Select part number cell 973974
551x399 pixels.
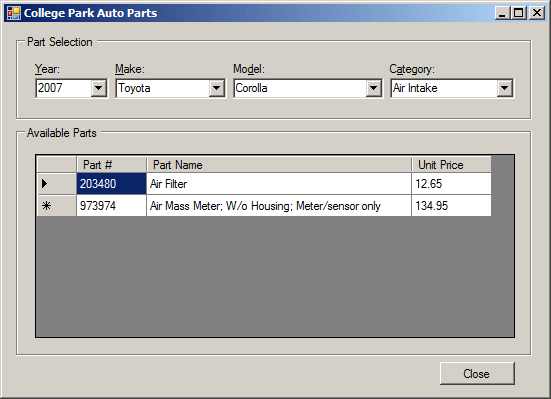coord(111,206)
